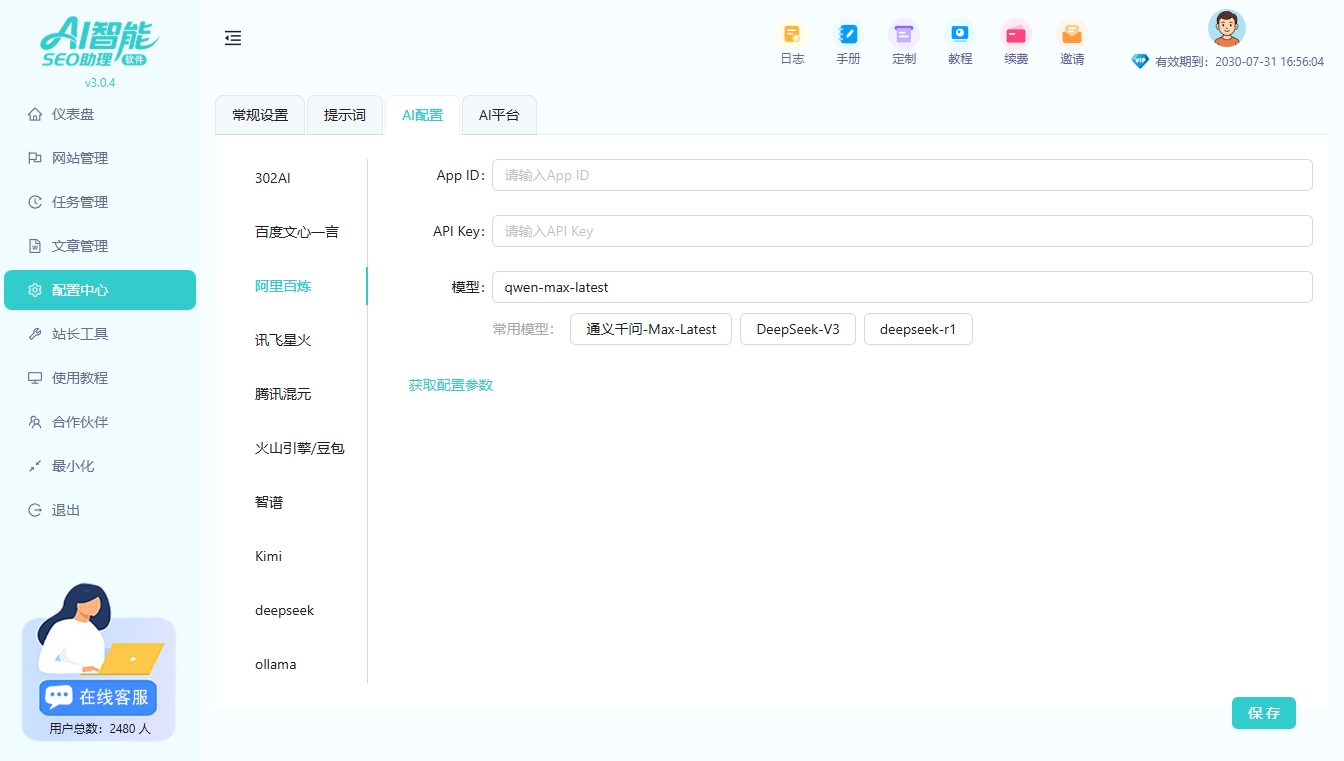Select Kimi from the provider list
Viewport: 1344px width, 761px height.
coord(268,555)
